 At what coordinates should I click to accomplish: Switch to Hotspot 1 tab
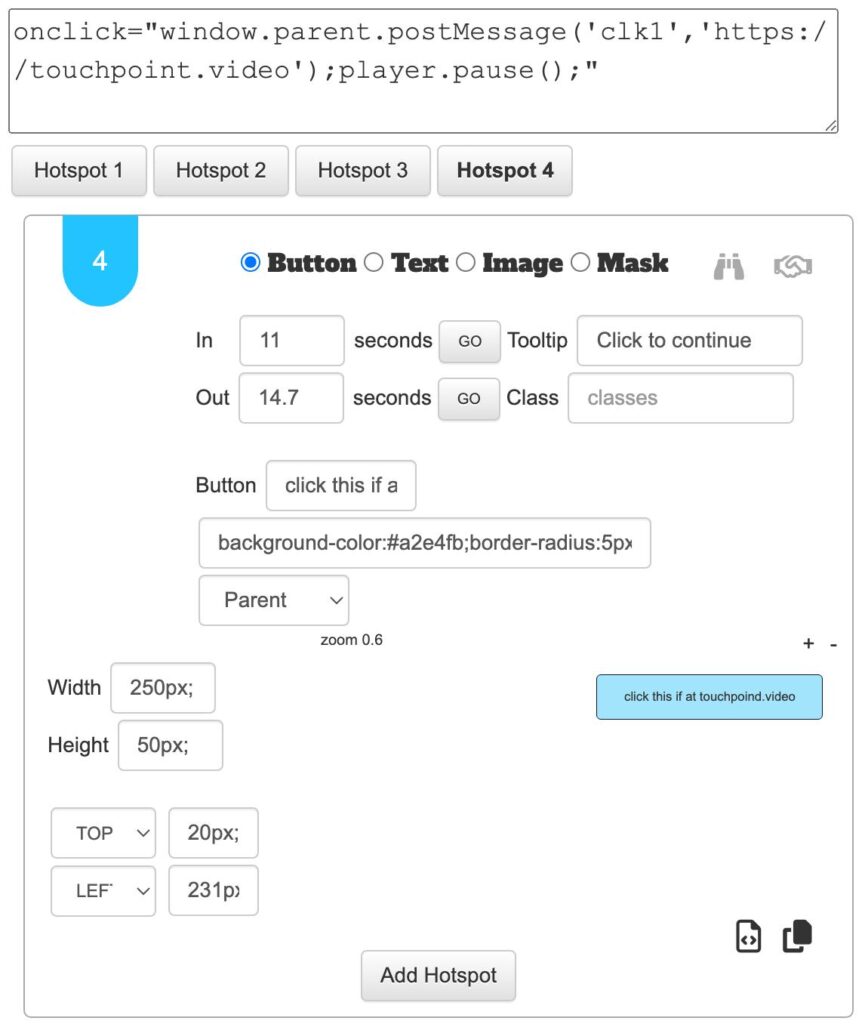click(78, 170)
